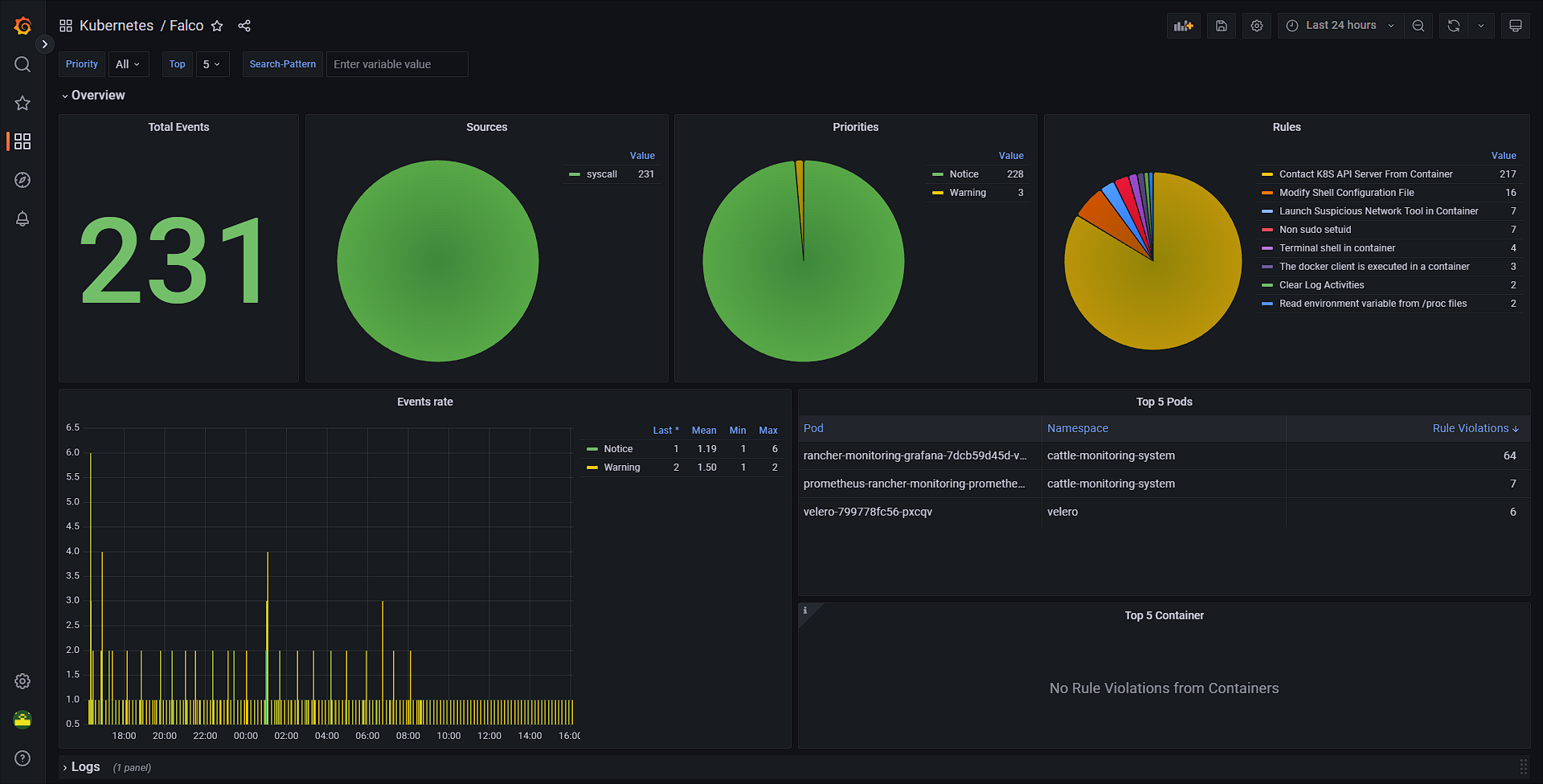The height and width of the screenshot is (784, 1543).
Task: Open the Alerting bell icon
Action: coord(23,218)
